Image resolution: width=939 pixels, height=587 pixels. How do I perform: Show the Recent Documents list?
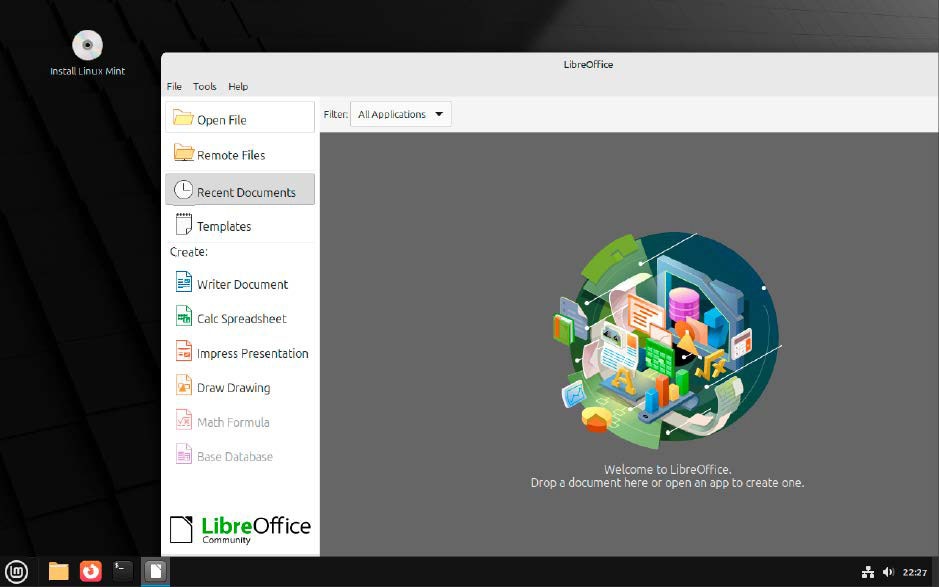(240, 191)
